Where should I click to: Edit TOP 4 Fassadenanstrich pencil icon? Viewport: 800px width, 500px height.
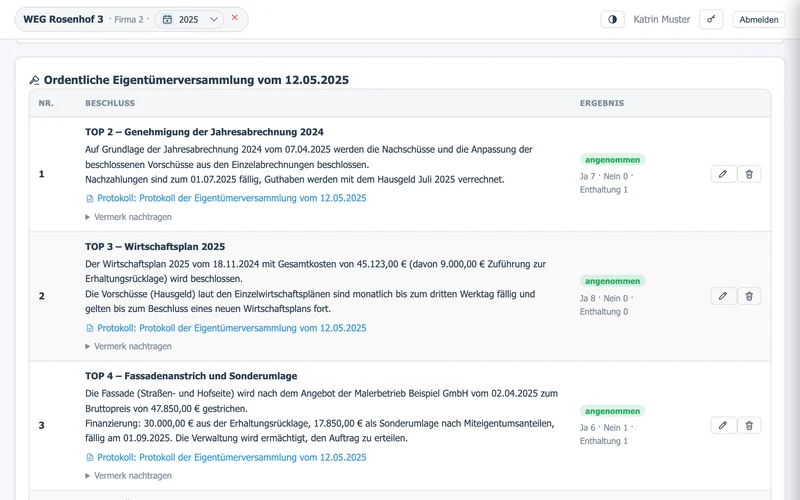723,425
